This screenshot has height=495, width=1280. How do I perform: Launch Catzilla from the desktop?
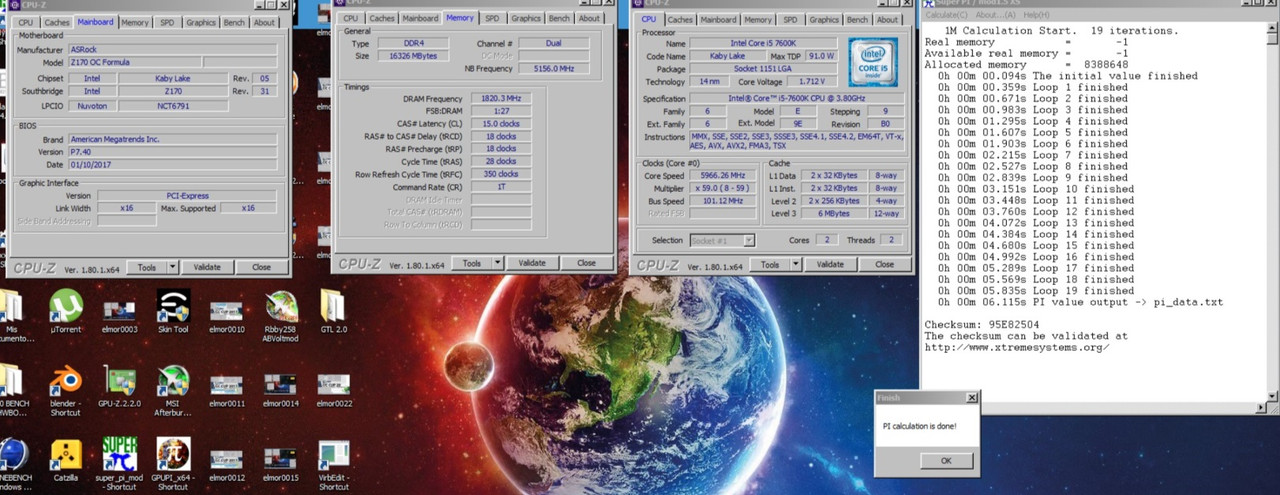pos(66,461)
